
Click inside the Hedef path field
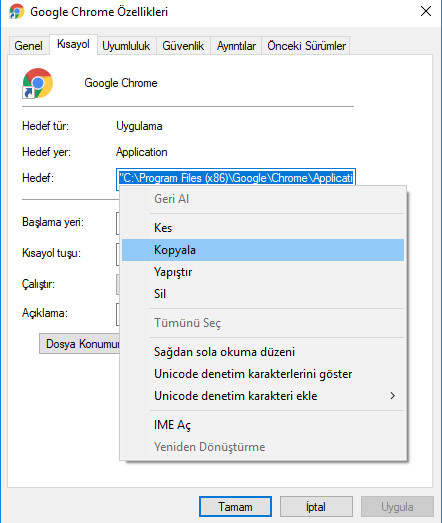point(236,178)
